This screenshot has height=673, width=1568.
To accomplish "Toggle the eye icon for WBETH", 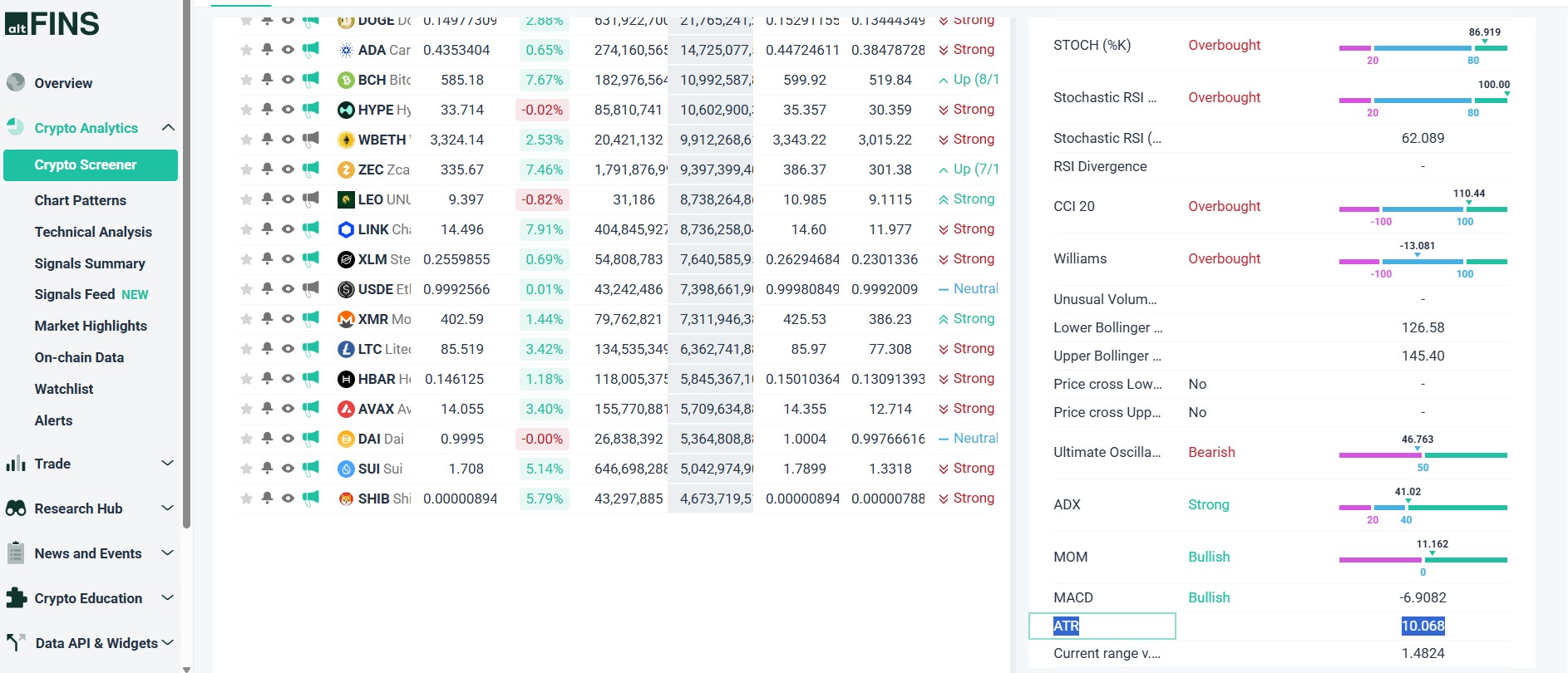I will [288, 139].
